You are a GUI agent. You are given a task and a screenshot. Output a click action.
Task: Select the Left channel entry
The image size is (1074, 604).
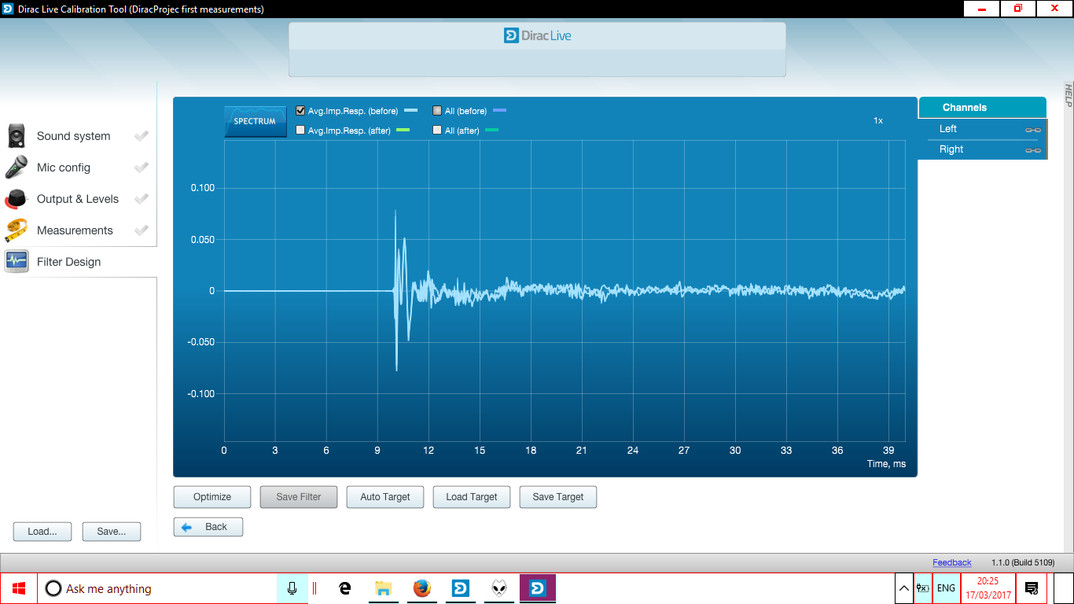[948, 129]
